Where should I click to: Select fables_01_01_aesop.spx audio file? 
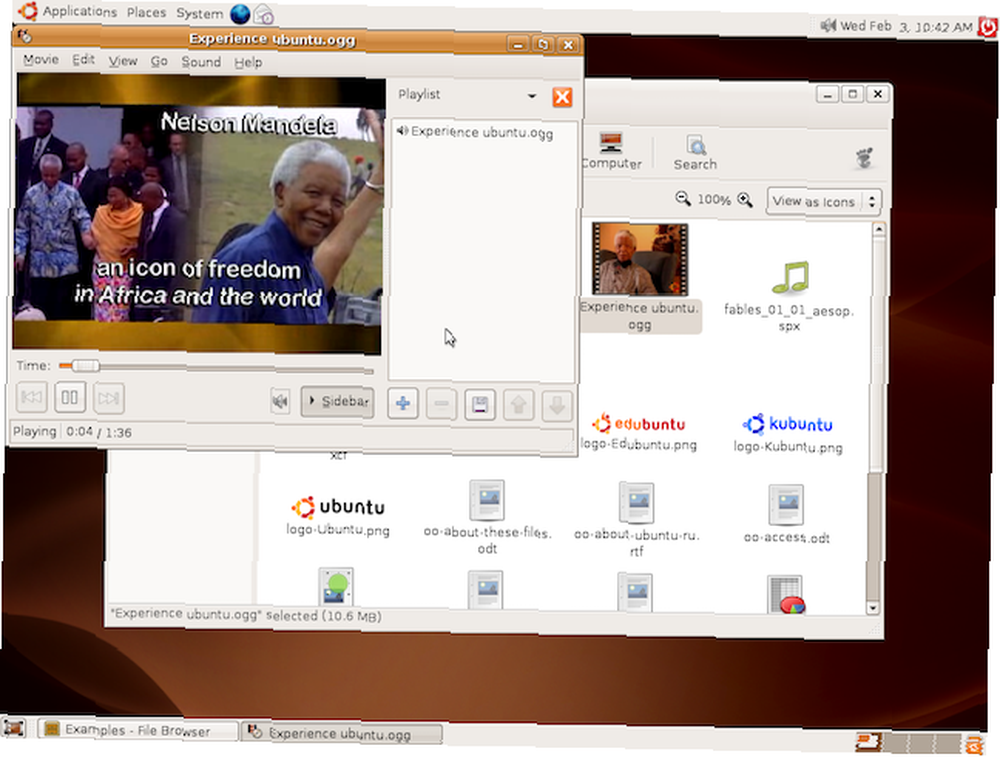tap(789, 295)
